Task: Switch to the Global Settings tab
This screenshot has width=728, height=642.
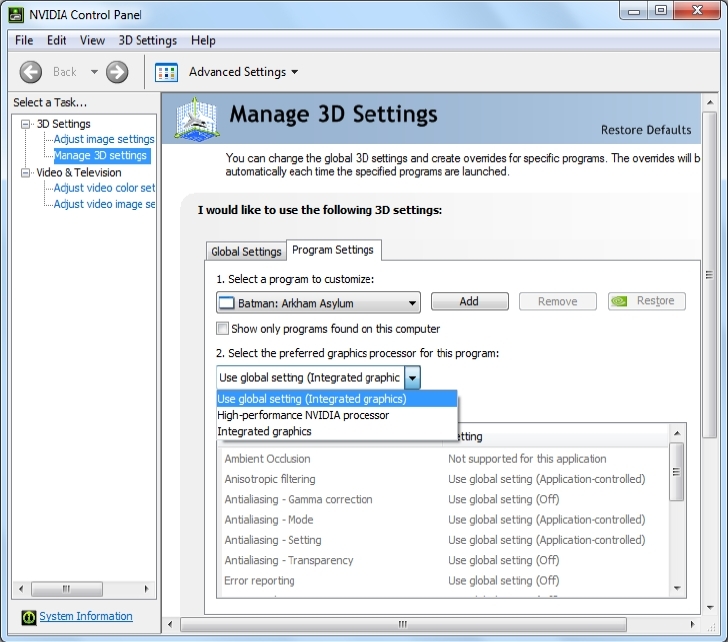Action: [246, 251]
